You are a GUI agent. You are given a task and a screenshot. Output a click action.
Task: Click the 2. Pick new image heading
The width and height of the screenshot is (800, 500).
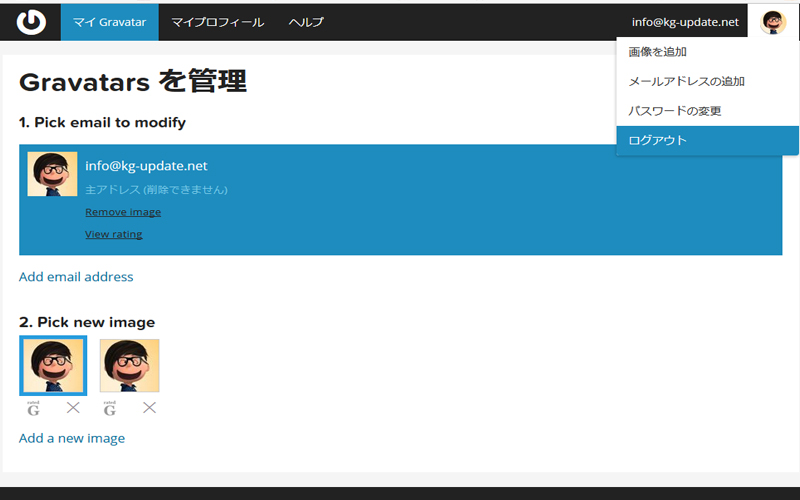(87, 322)
